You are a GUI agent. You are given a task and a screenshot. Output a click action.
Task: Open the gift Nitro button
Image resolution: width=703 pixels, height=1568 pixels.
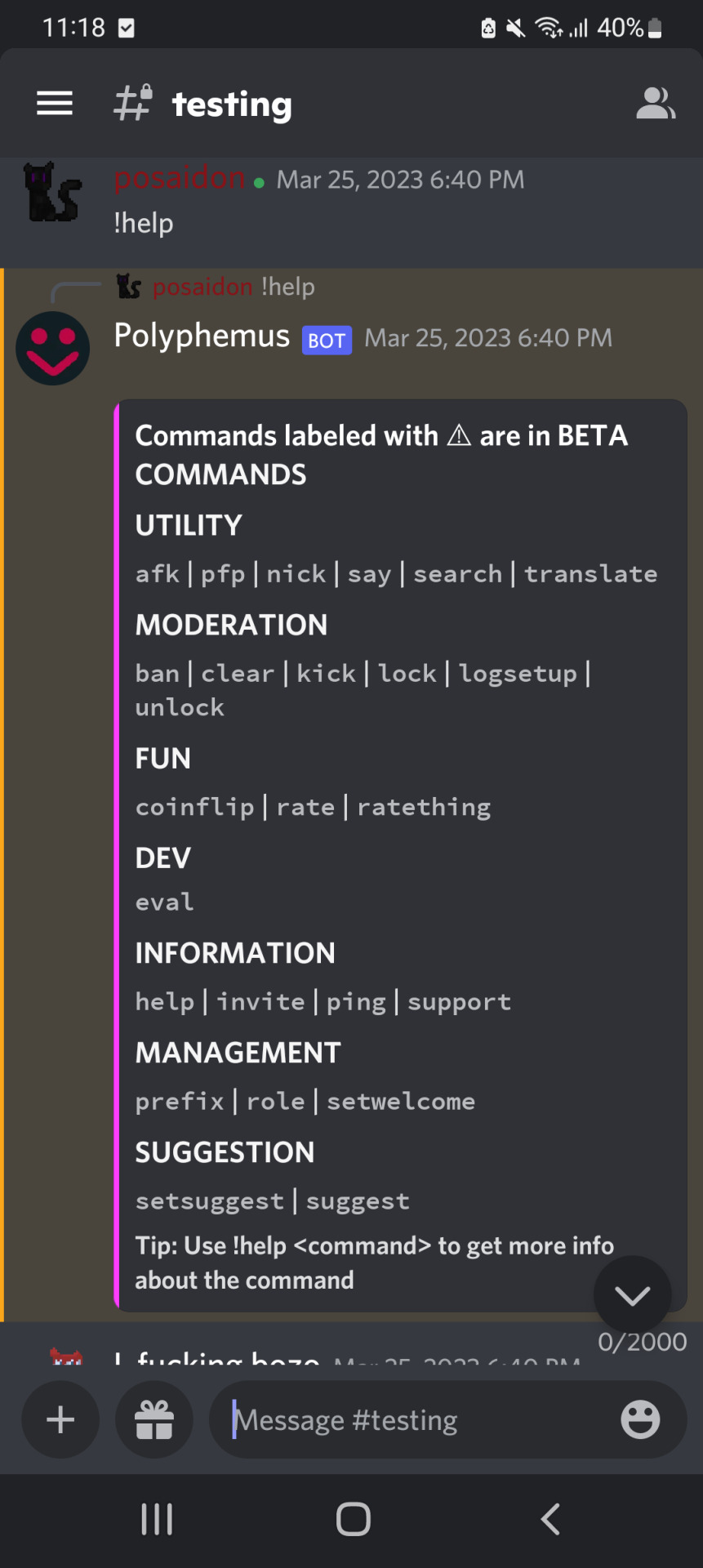pyautogui.click(x=154, y=1419)
